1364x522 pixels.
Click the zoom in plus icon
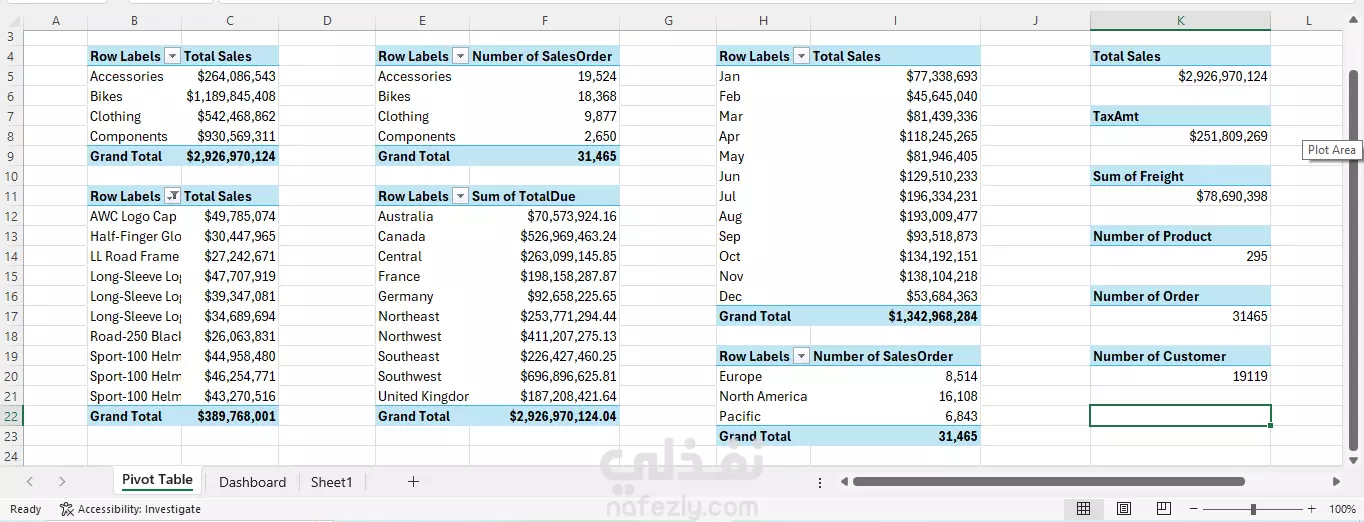[x=1312, y=509]
